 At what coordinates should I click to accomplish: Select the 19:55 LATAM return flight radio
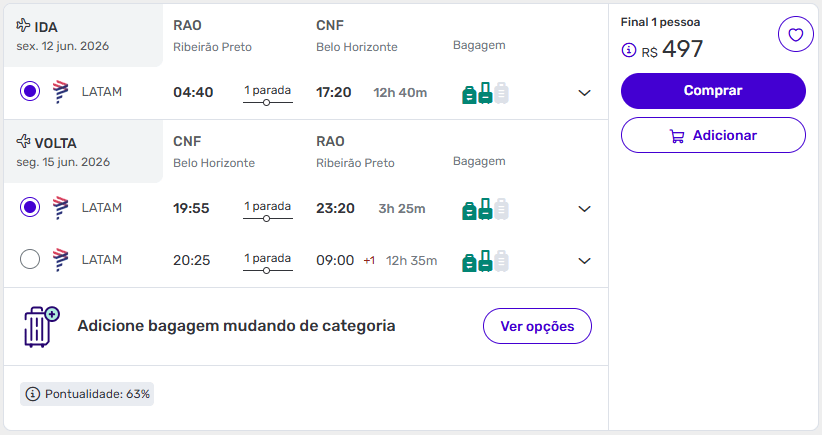(30, 208)
